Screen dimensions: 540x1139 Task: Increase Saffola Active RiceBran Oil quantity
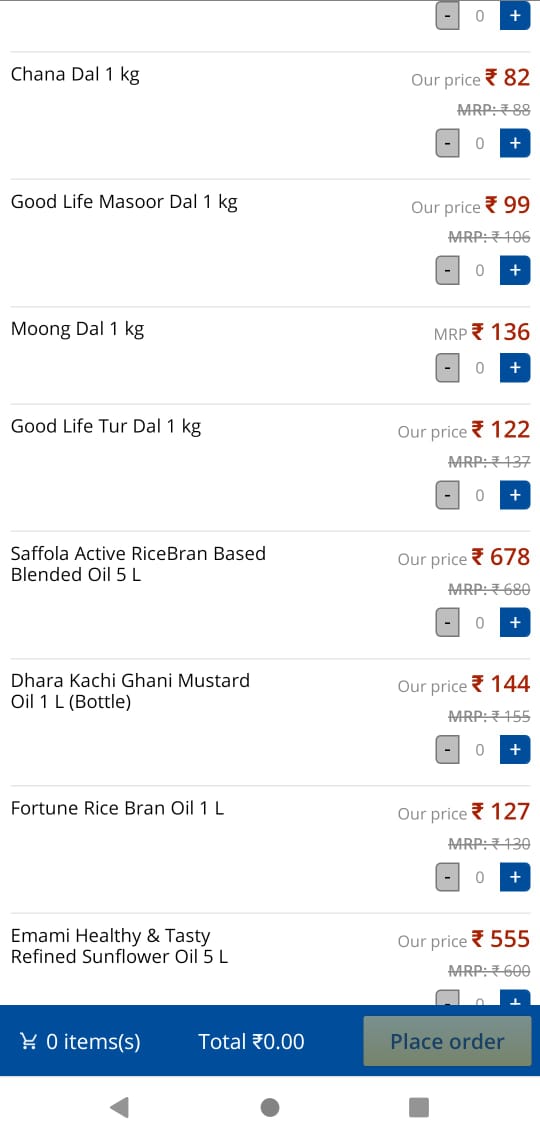(x=515, y=622)
